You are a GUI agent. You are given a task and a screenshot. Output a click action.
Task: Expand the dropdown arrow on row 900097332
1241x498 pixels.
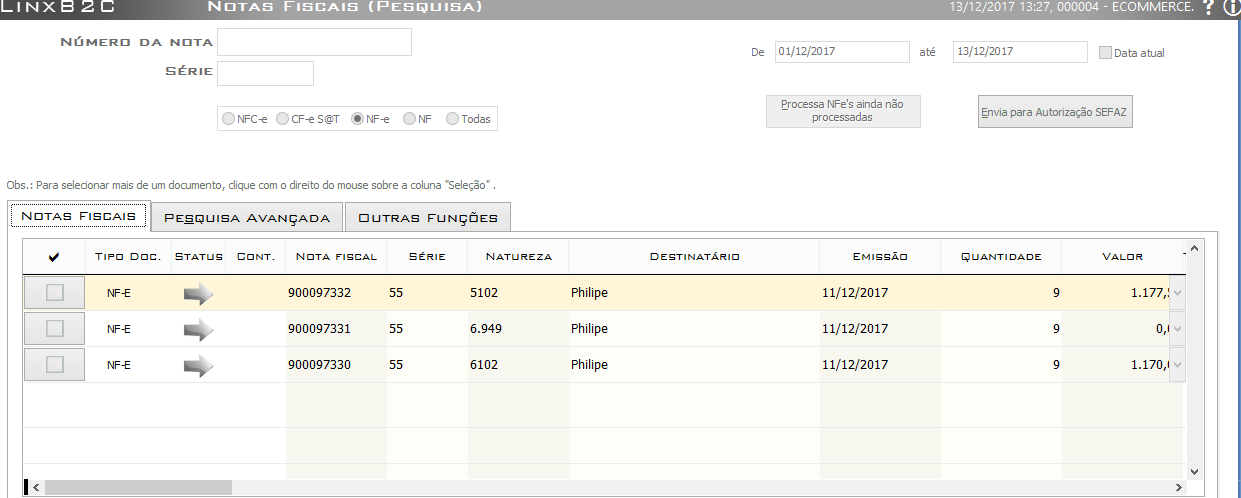pos(1177,293)
